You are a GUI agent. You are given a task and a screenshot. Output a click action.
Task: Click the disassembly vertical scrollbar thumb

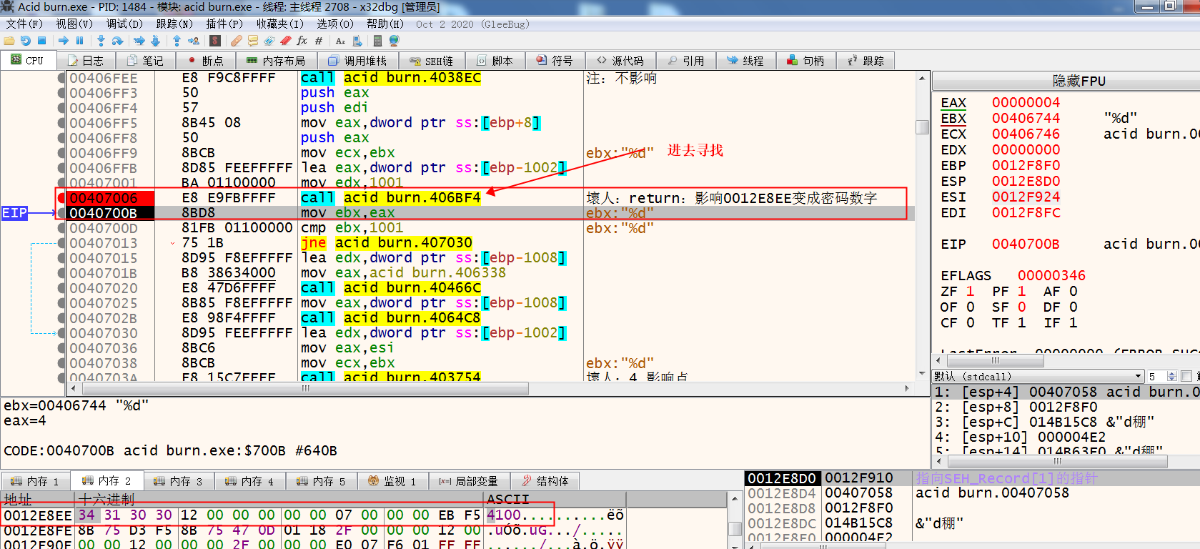click(x=922, y=127)
